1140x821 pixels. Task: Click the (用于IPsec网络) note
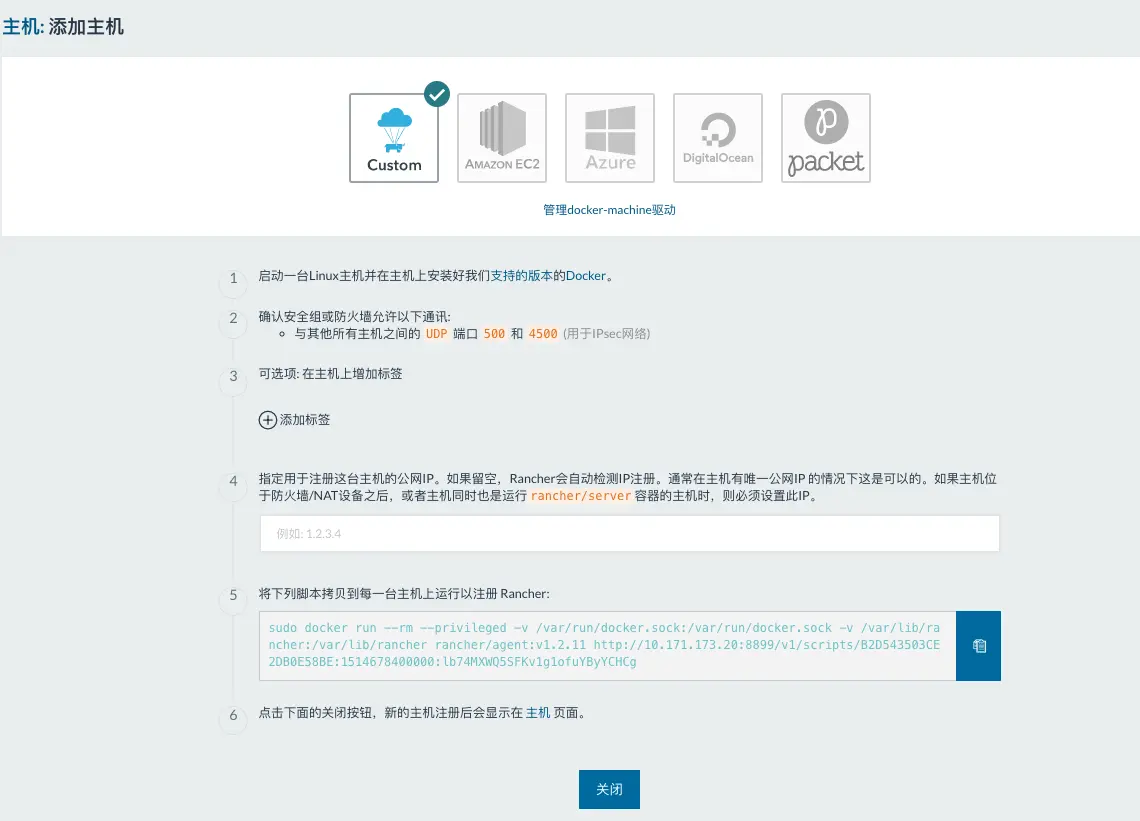point(606,334)
